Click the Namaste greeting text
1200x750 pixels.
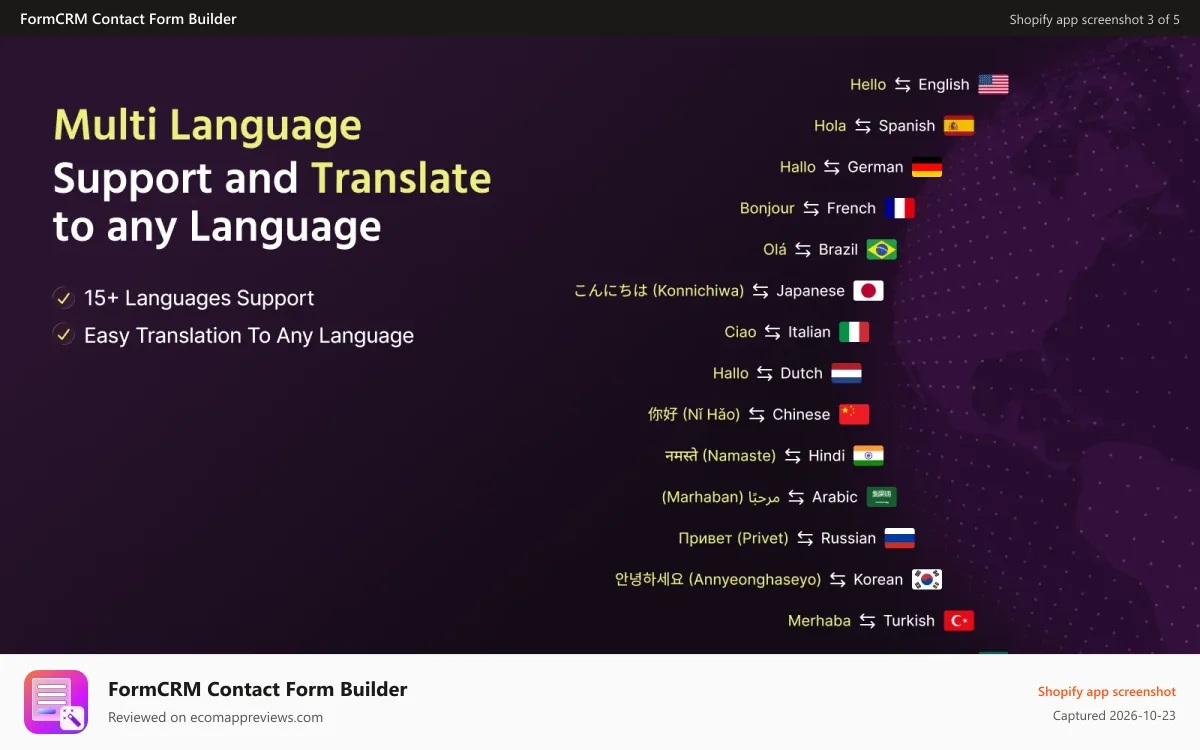click(721, 456)
